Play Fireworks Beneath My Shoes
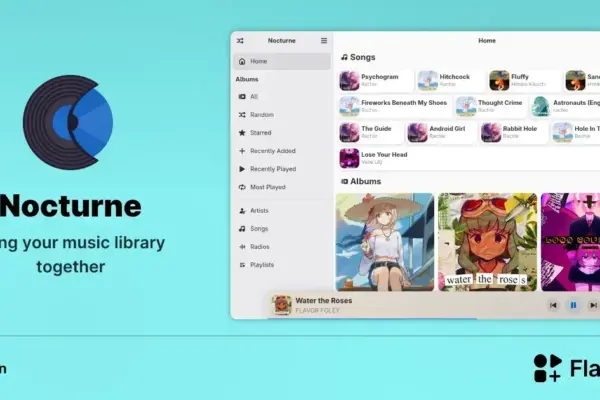This screenshot has width=600, height=400. pyautogui.click(x=395, y=106)
